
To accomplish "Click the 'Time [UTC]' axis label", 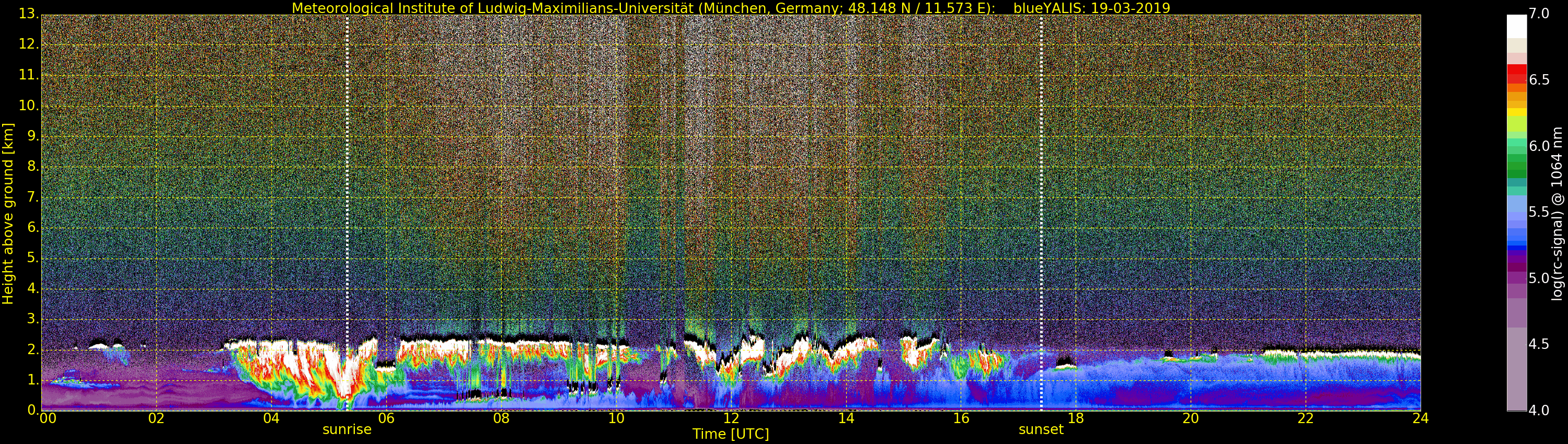I will (x=731, y=434).
